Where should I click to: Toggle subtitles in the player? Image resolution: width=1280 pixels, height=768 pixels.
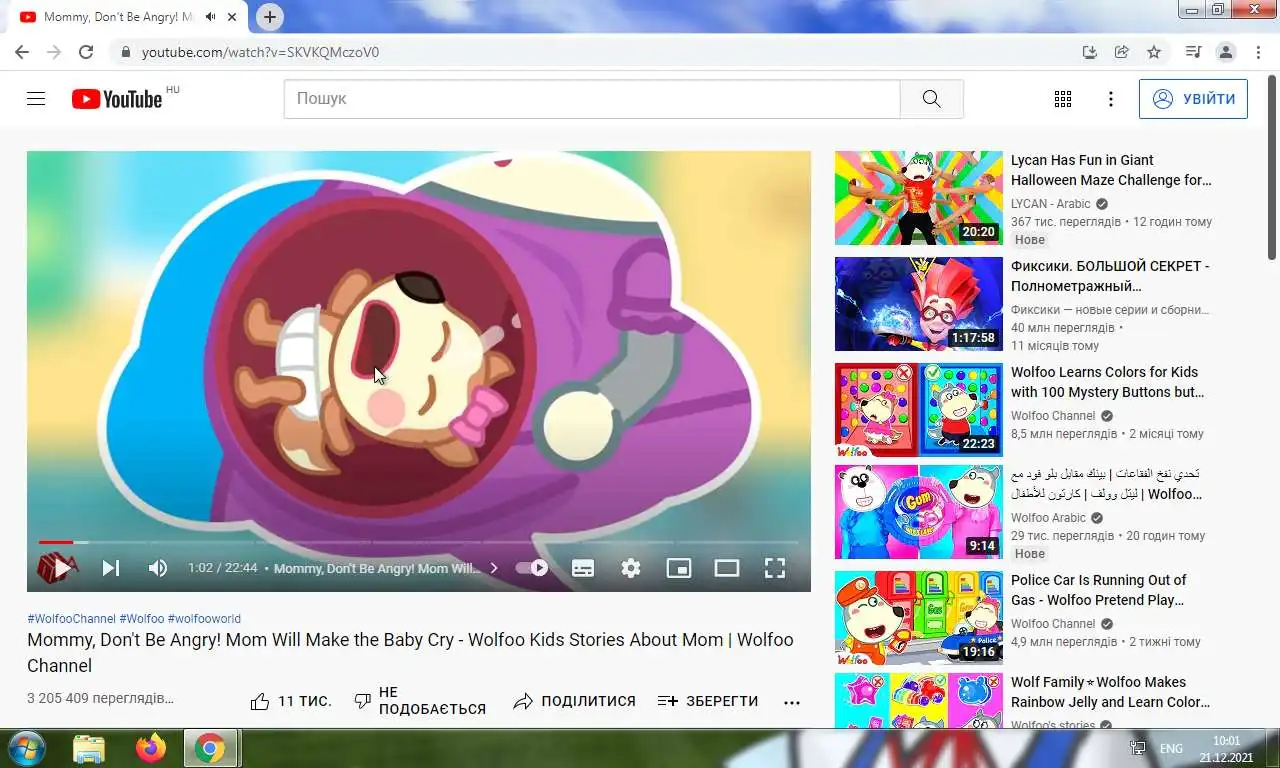pyautogui.click(x=583, y=568)
